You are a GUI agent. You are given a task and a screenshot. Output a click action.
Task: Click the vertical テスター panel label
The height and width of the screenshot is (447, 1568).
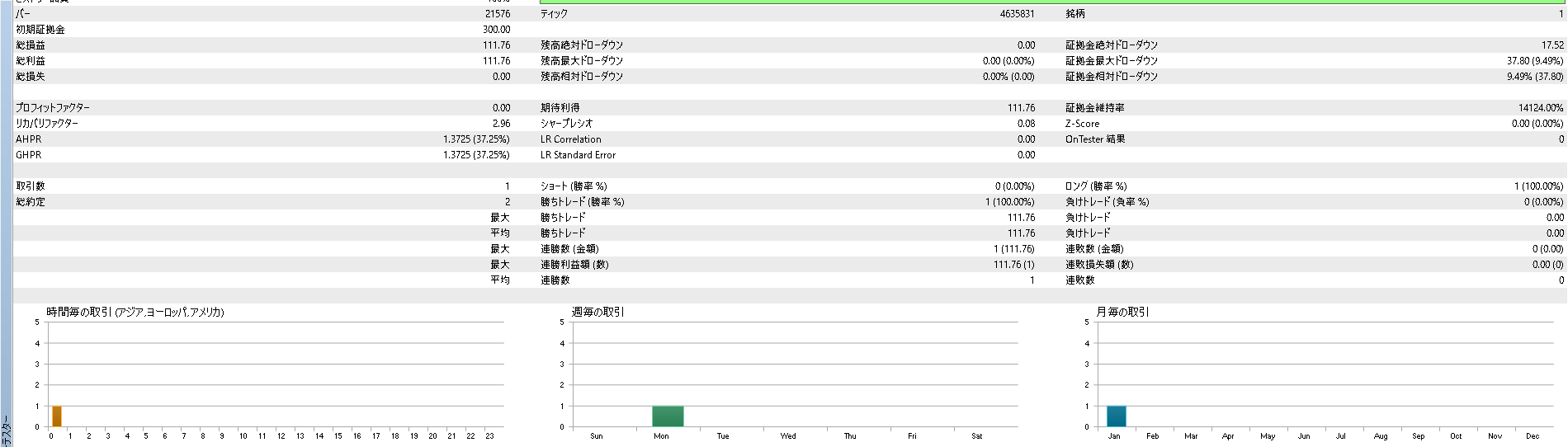(x=6, y=430)
